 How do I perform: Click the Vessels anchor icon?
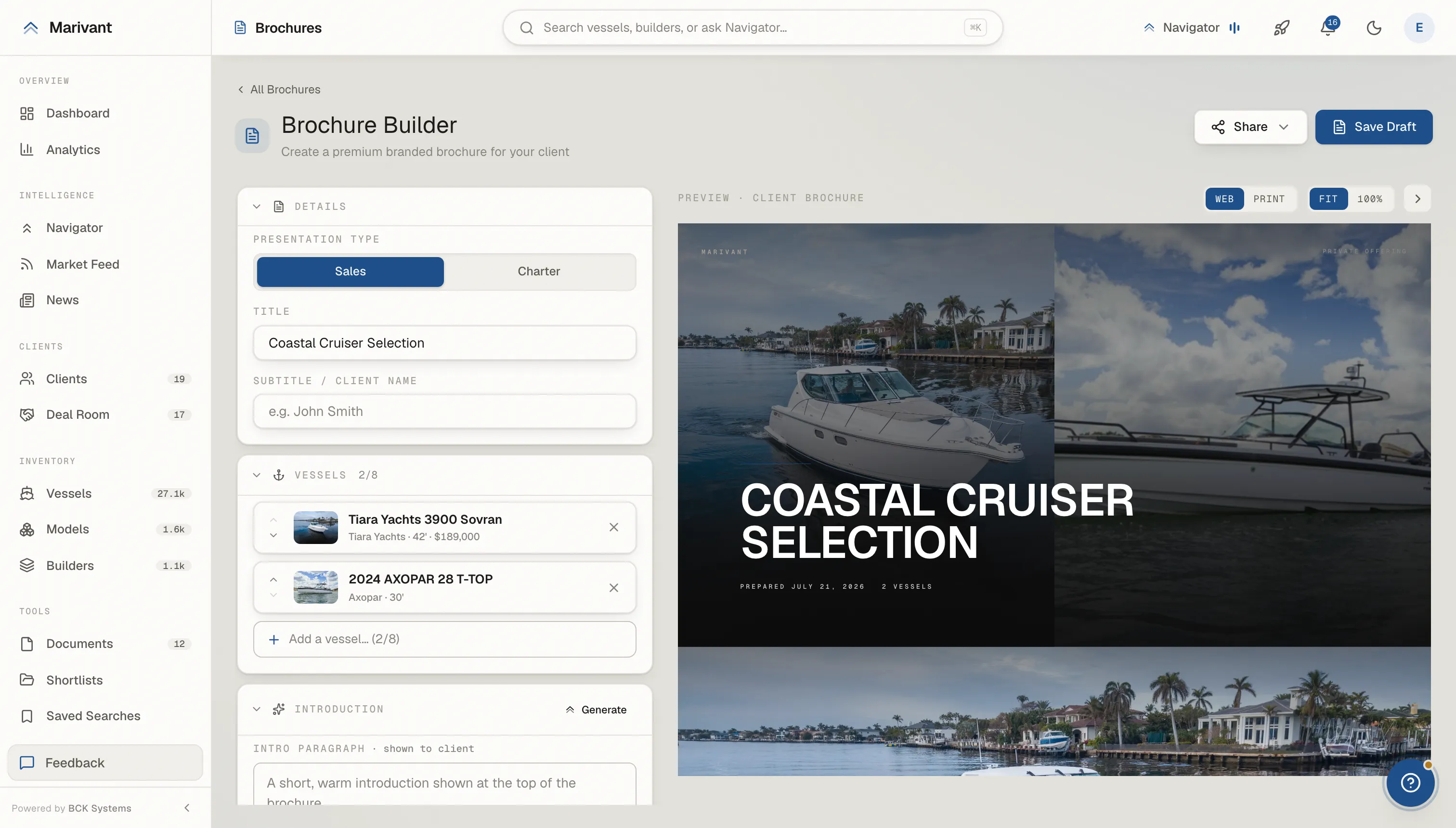[279, 475]
